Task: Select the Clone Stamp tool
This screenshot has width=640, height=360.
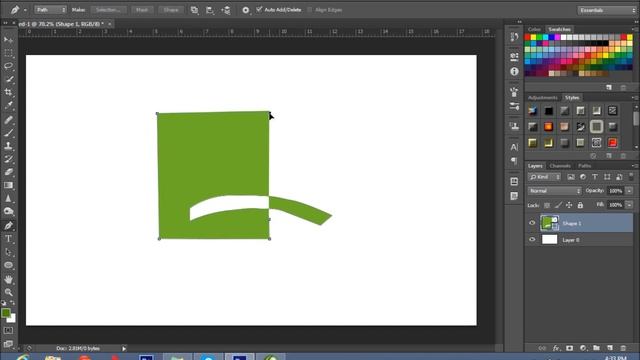Action: pos(8,146)
